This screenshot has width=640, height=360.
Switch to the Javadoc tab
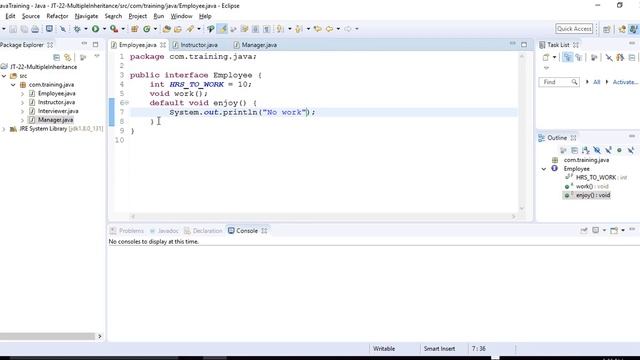click(x=164, y=231)
